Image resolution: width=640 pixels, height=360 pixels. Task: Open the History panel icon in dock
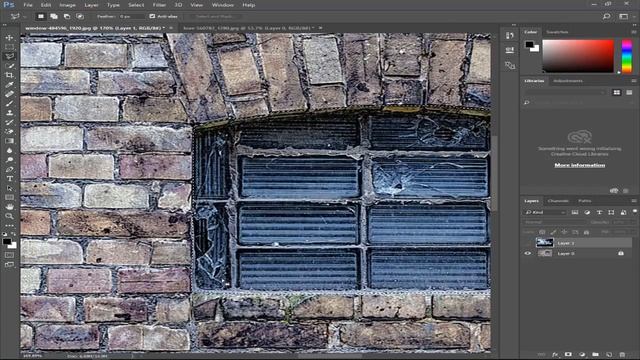coord(510,36)
